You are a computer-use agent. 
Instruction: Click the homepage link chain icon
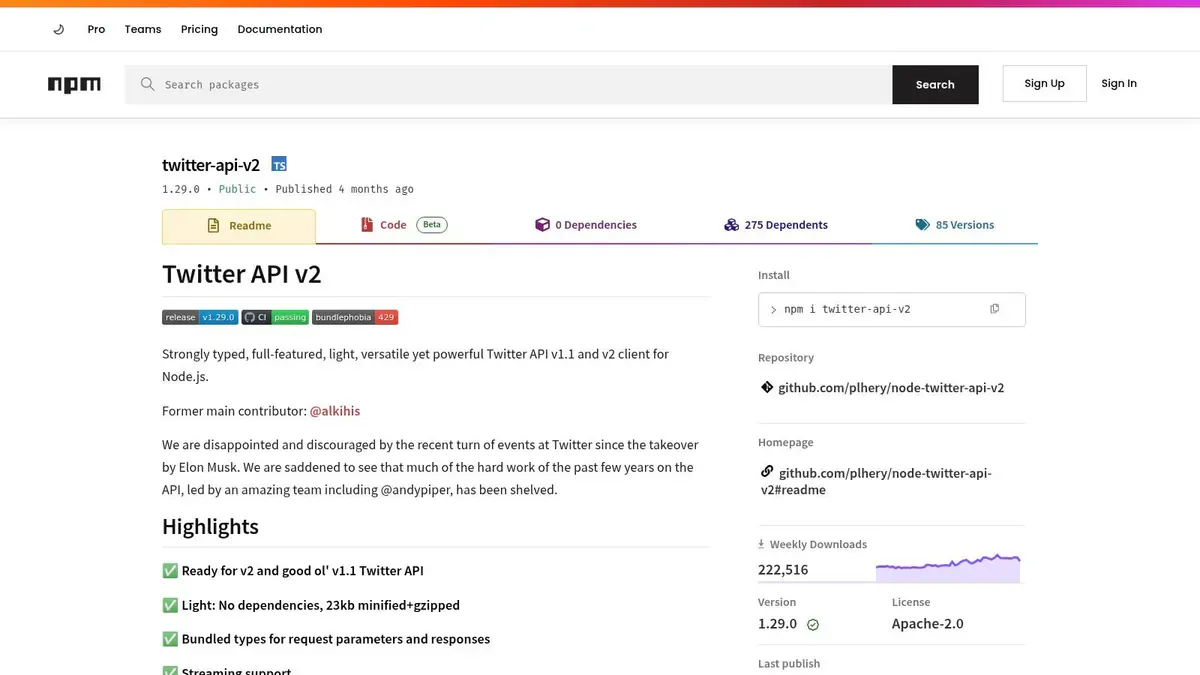point(767,472)
